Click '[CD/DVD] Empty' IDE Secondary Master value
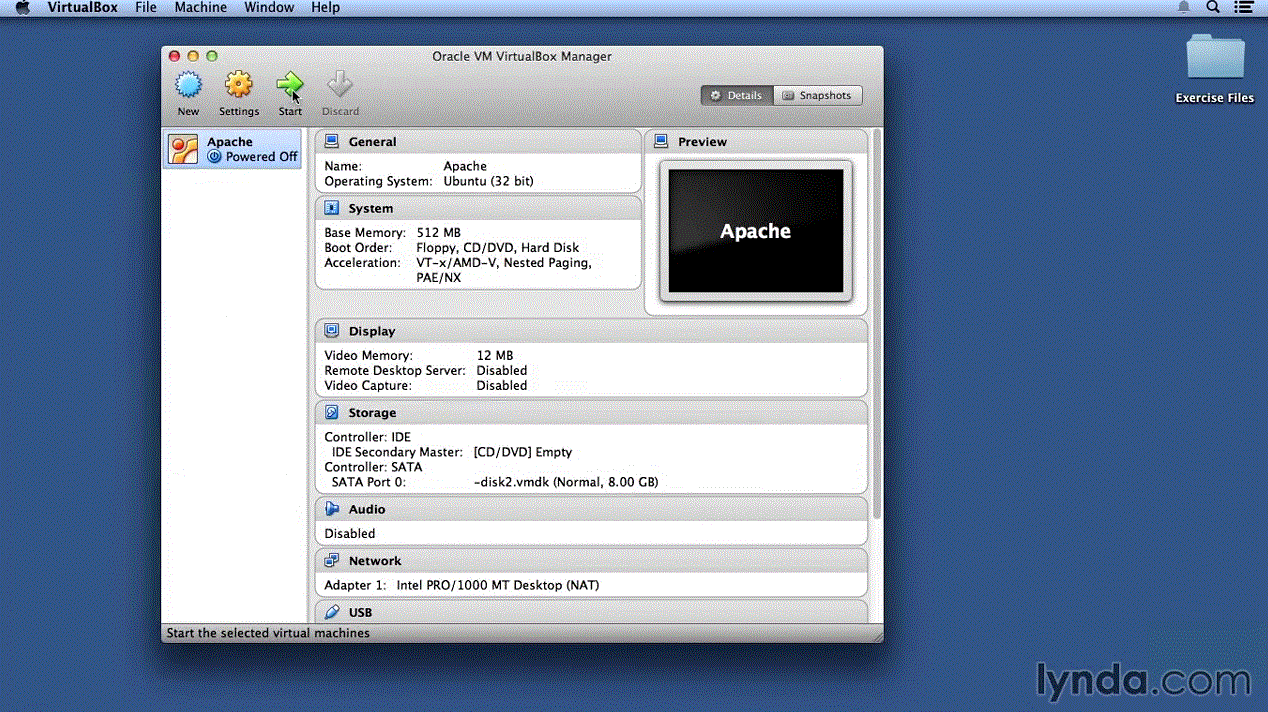 (523, 452)
